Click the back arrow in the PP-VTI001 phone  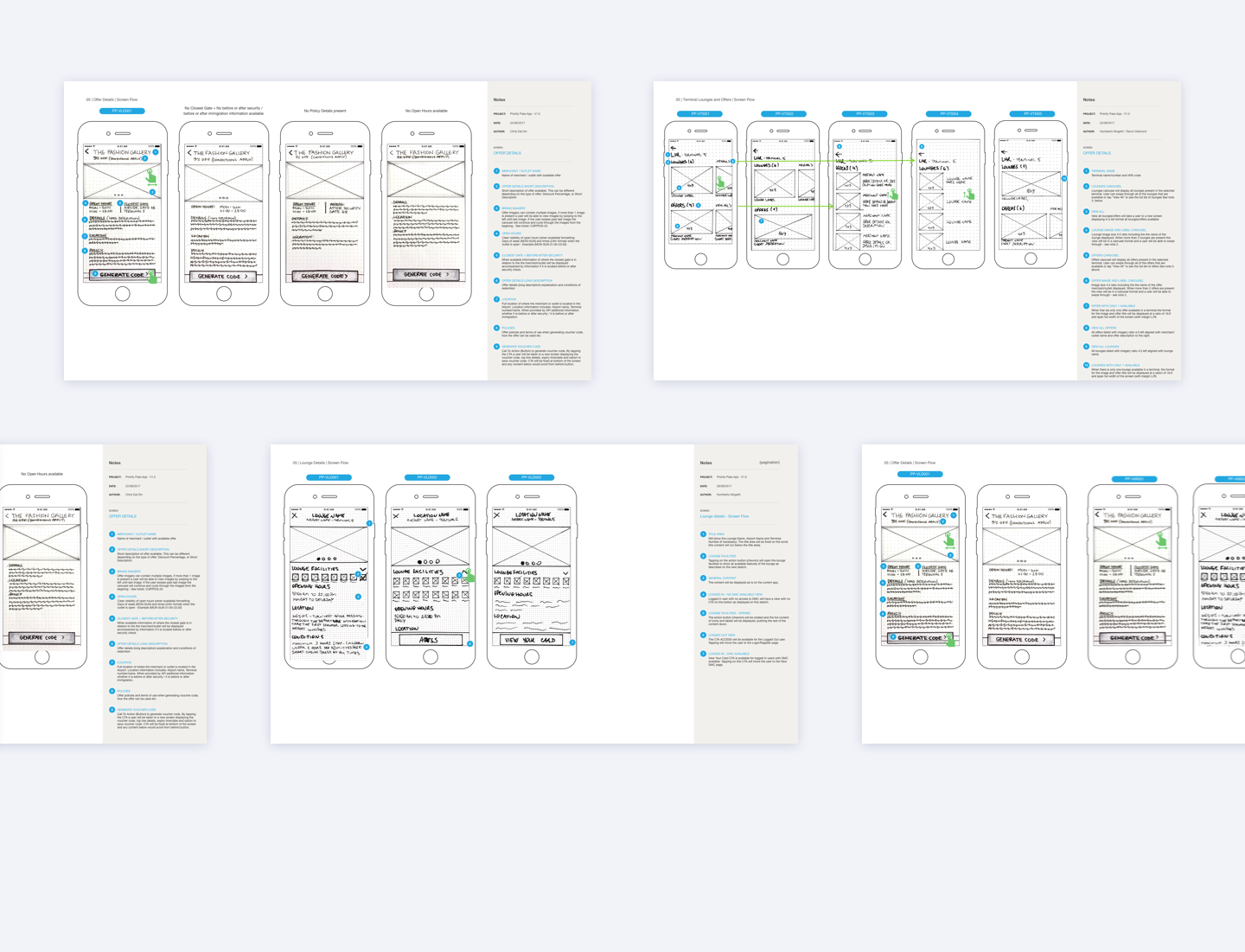click(x=673, y=148)
